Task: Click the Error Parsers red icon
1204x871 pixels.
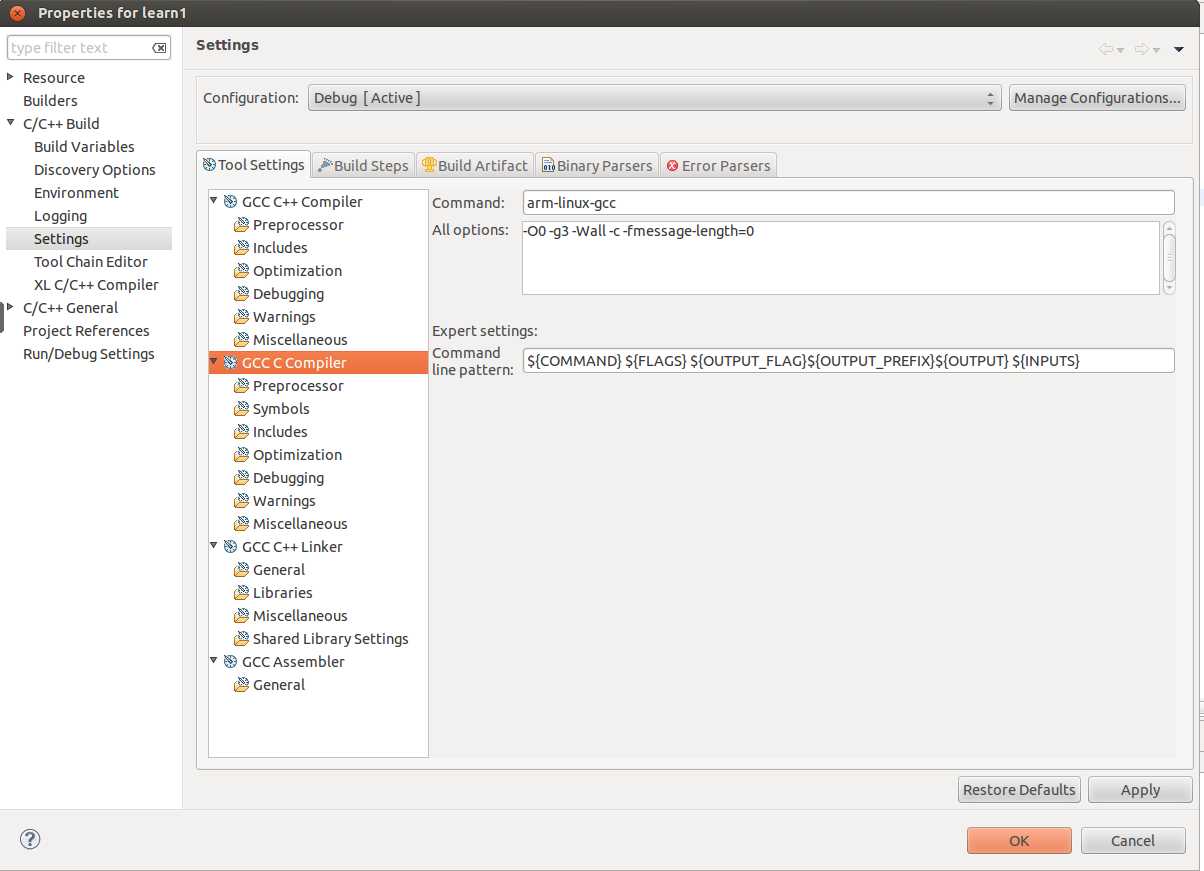Action: pyautogui.click(x=672, y=166)
